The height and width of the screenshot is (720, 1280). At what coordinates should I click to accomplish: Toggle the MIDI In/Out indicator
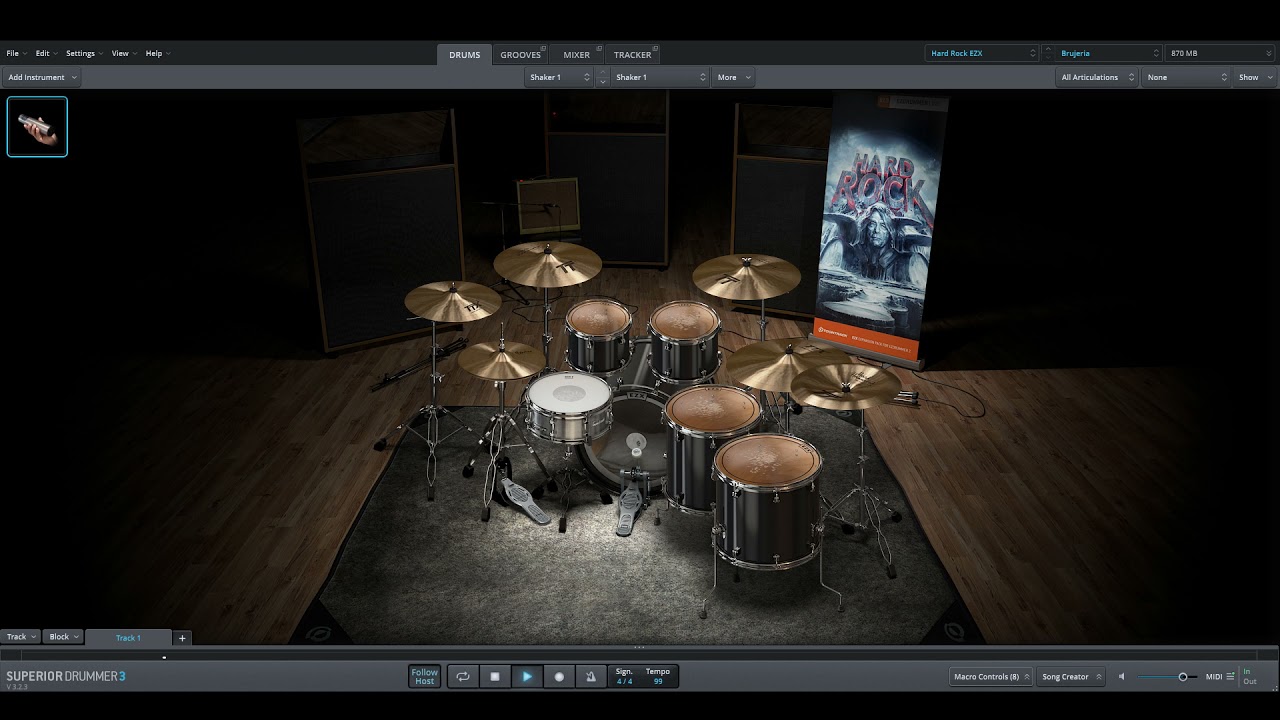click(1250, 677)
